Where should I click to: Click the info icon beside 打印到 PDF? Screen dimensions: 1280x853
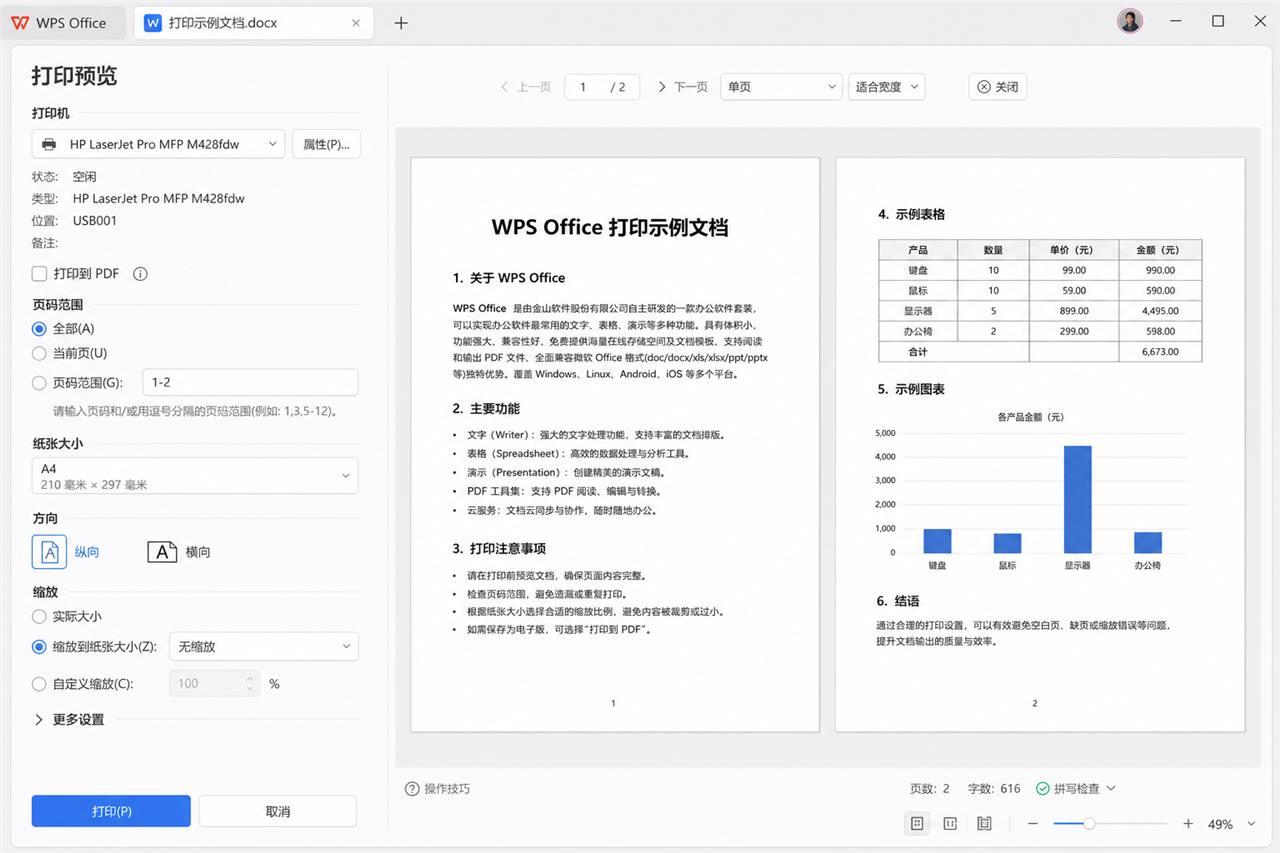140,273
